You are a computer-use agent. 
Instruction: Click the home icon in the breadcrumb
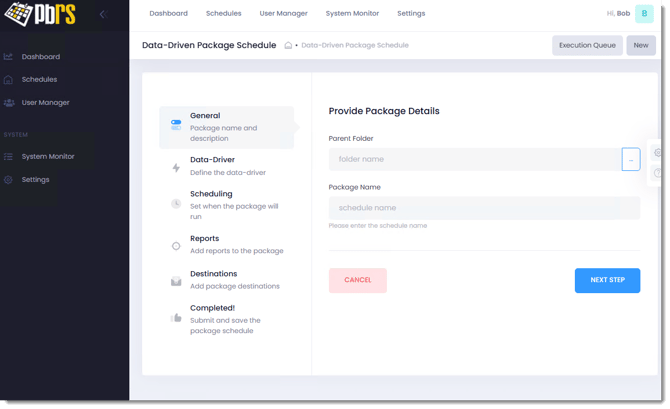tap(288, 45)
